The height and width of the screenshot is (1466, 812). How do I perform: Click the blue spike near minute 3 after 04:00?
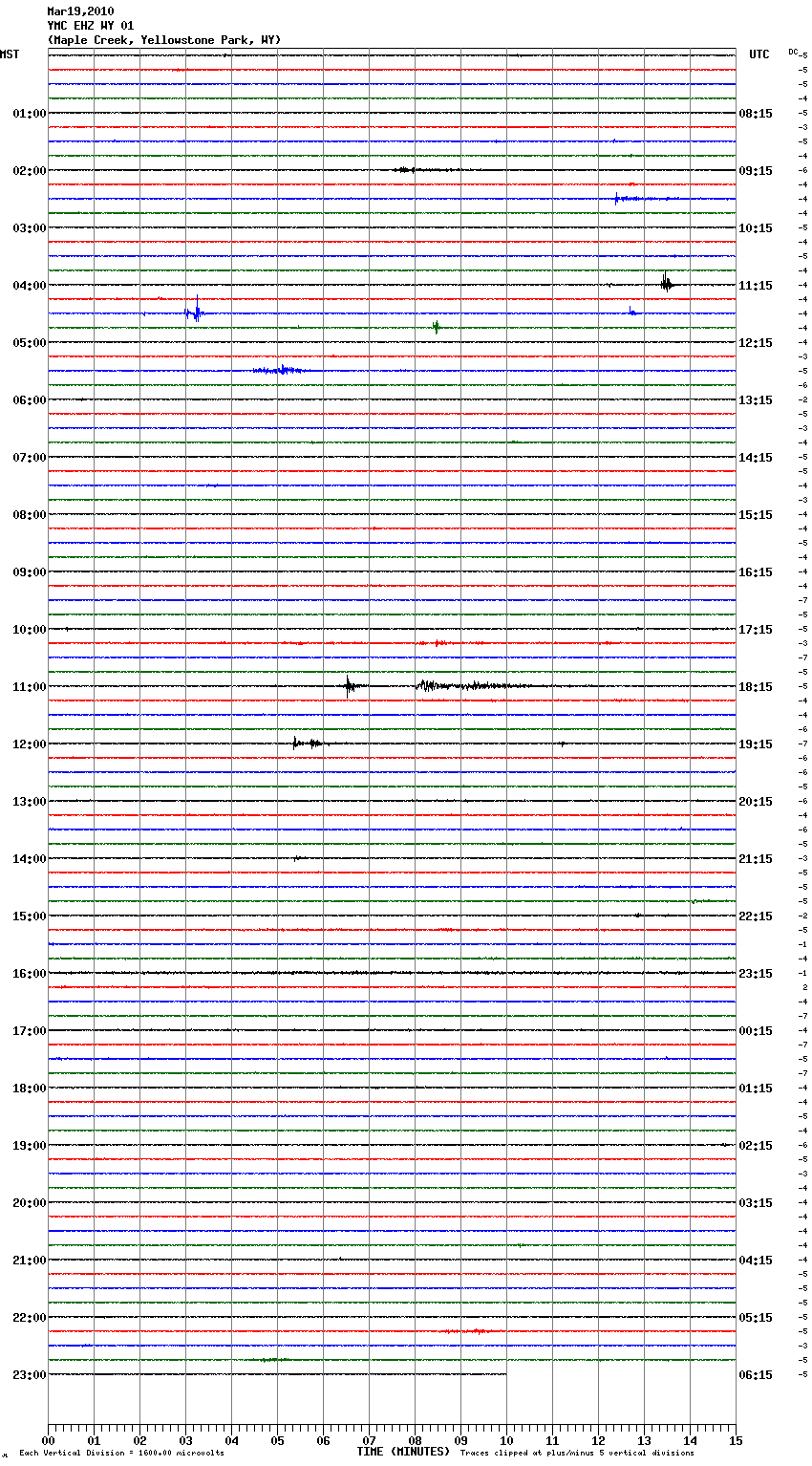(x=196, y=311)
